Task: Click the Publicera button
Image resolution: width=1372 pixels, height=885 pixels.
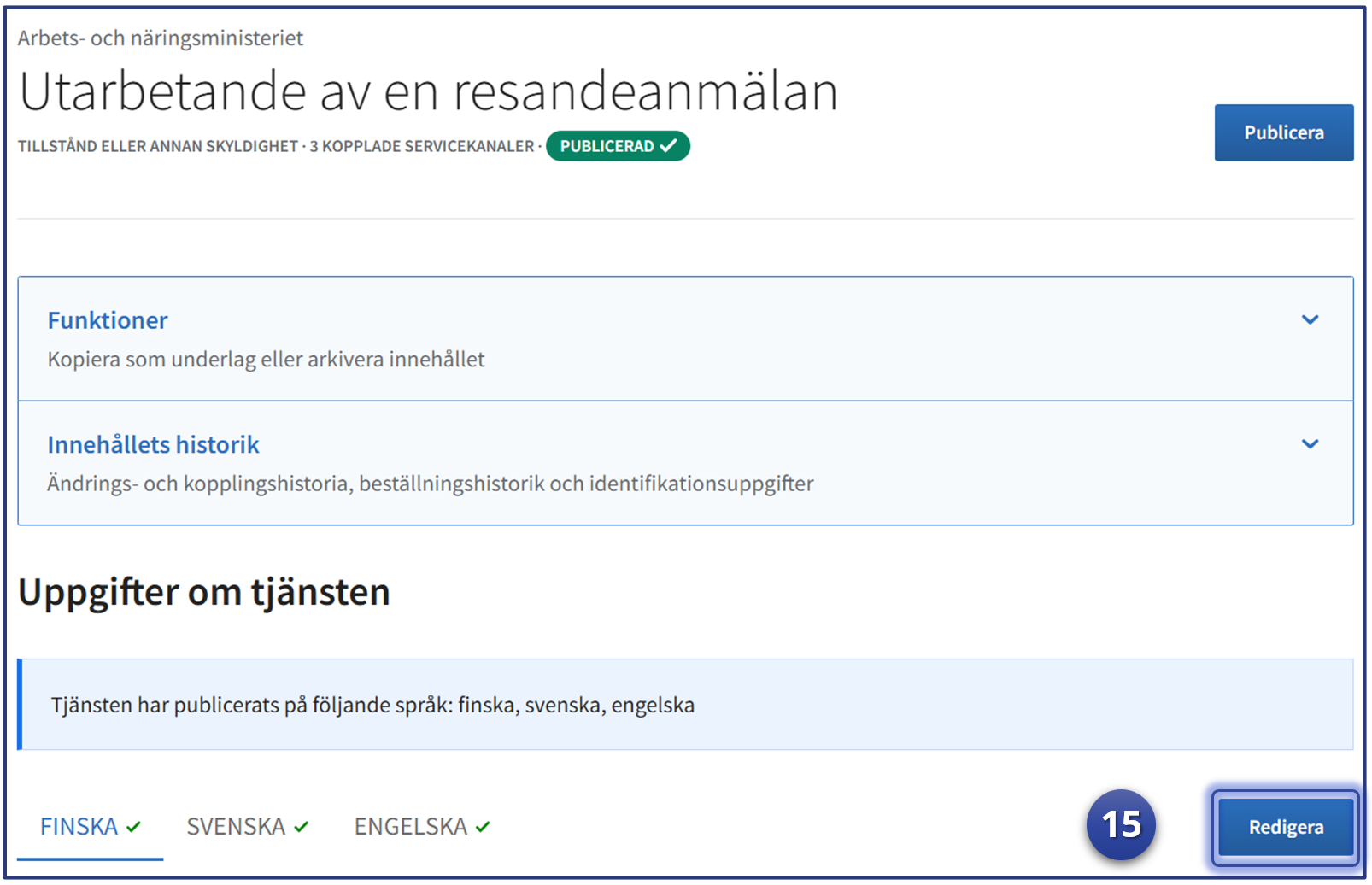Action: pyautogui.click(x=1283, y=133)
